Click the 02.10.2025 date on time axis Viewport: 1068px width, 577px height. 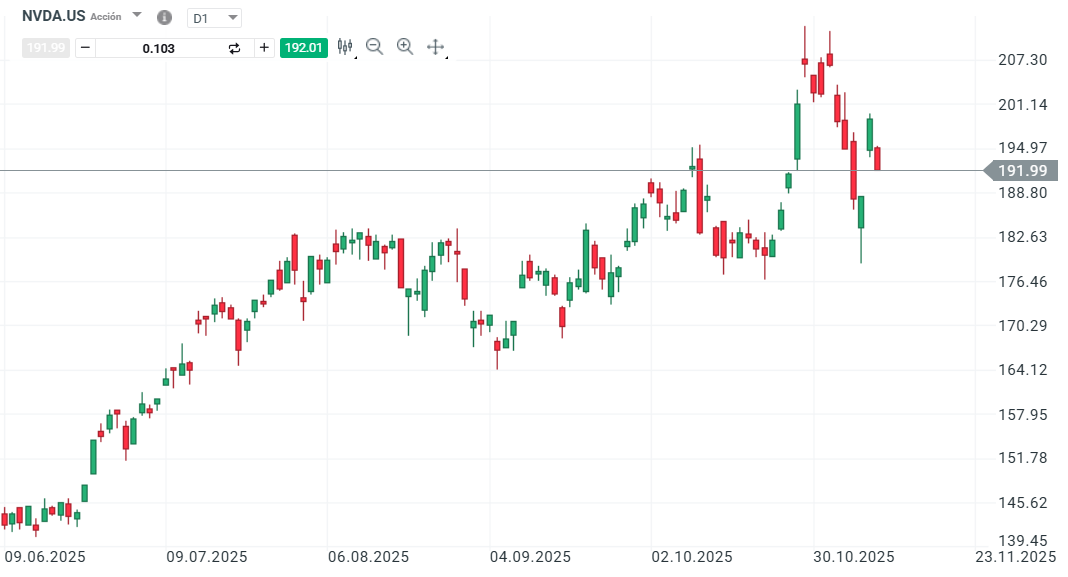pyautogui.click(x=691, y=557)
